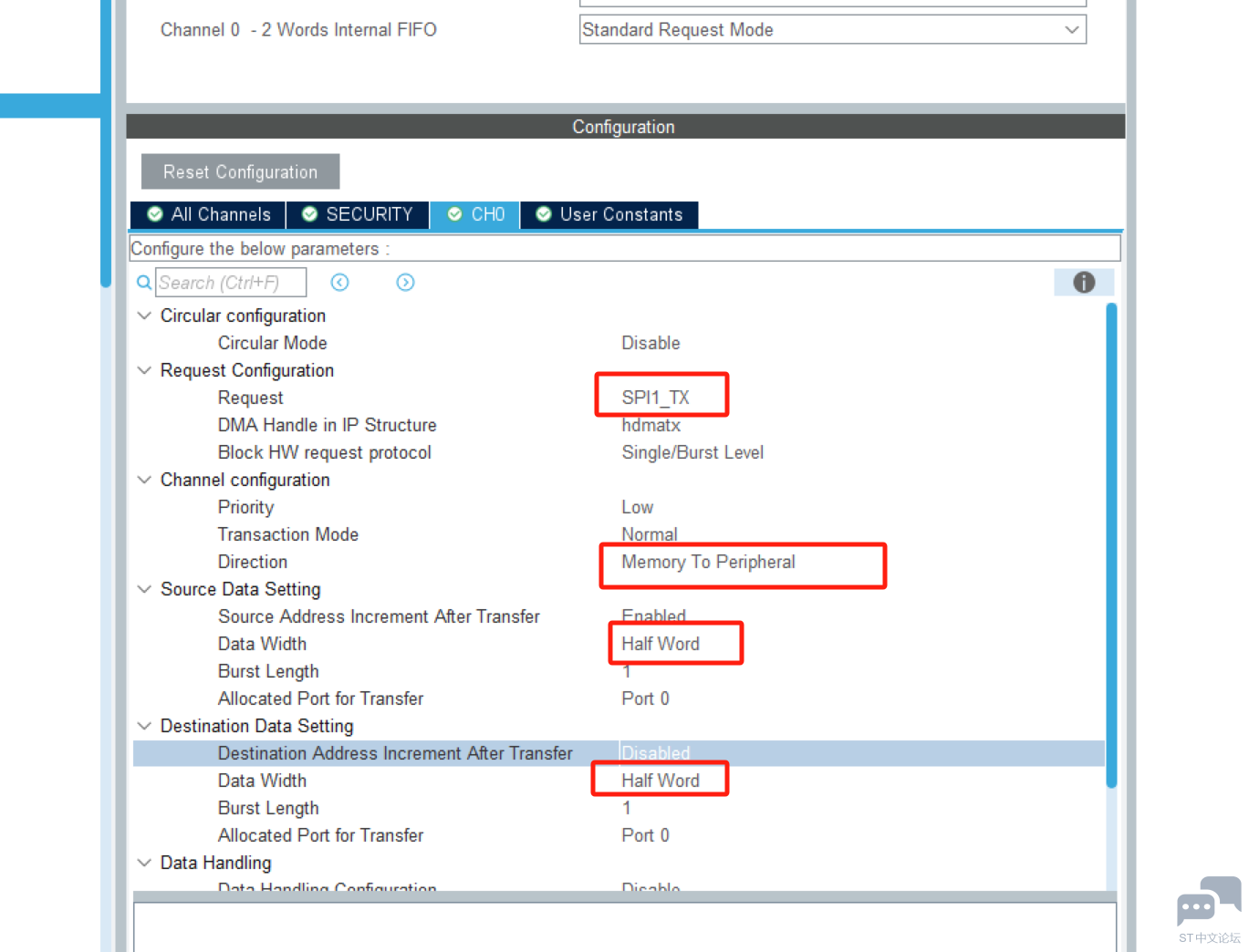Collapse Channel configuration section

click(144, 480)
